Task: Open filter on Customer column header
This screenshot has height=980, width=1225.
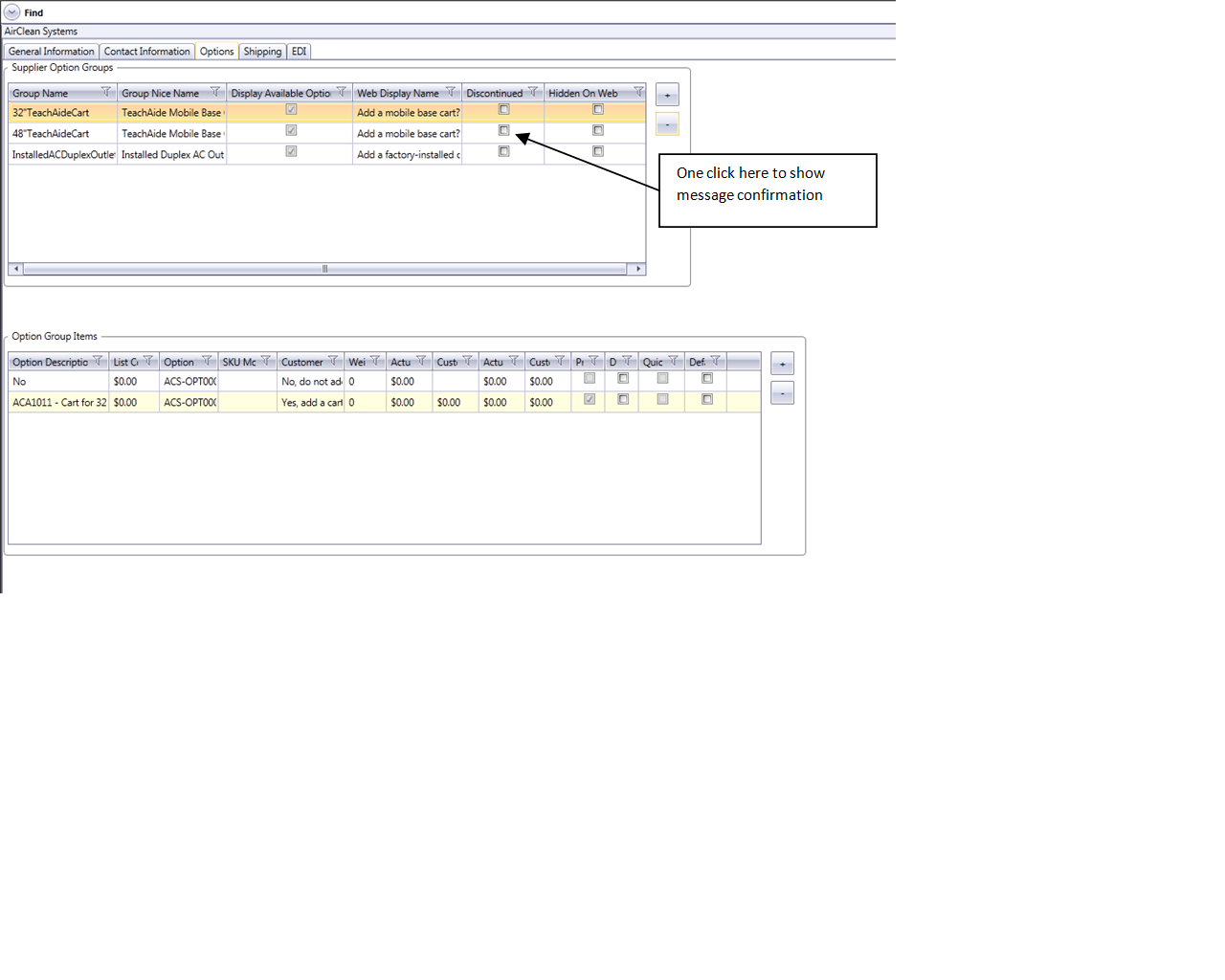Action: [333, 362]
